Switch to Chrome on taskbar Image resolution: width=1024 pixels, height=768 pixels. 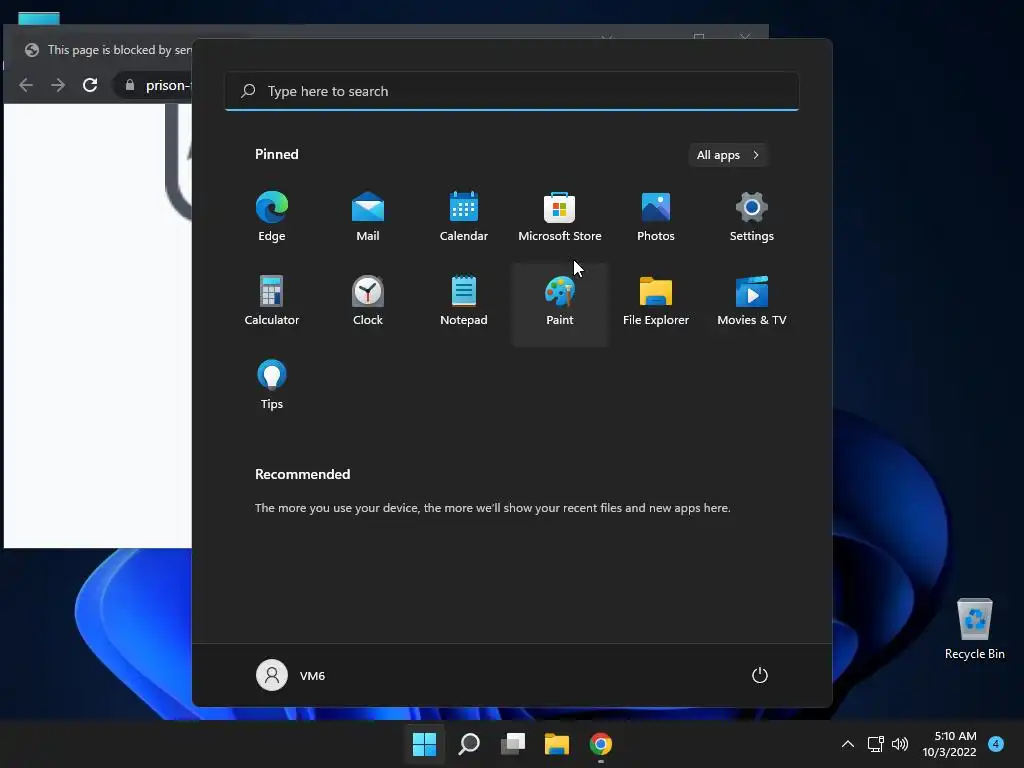click(601, 744)
